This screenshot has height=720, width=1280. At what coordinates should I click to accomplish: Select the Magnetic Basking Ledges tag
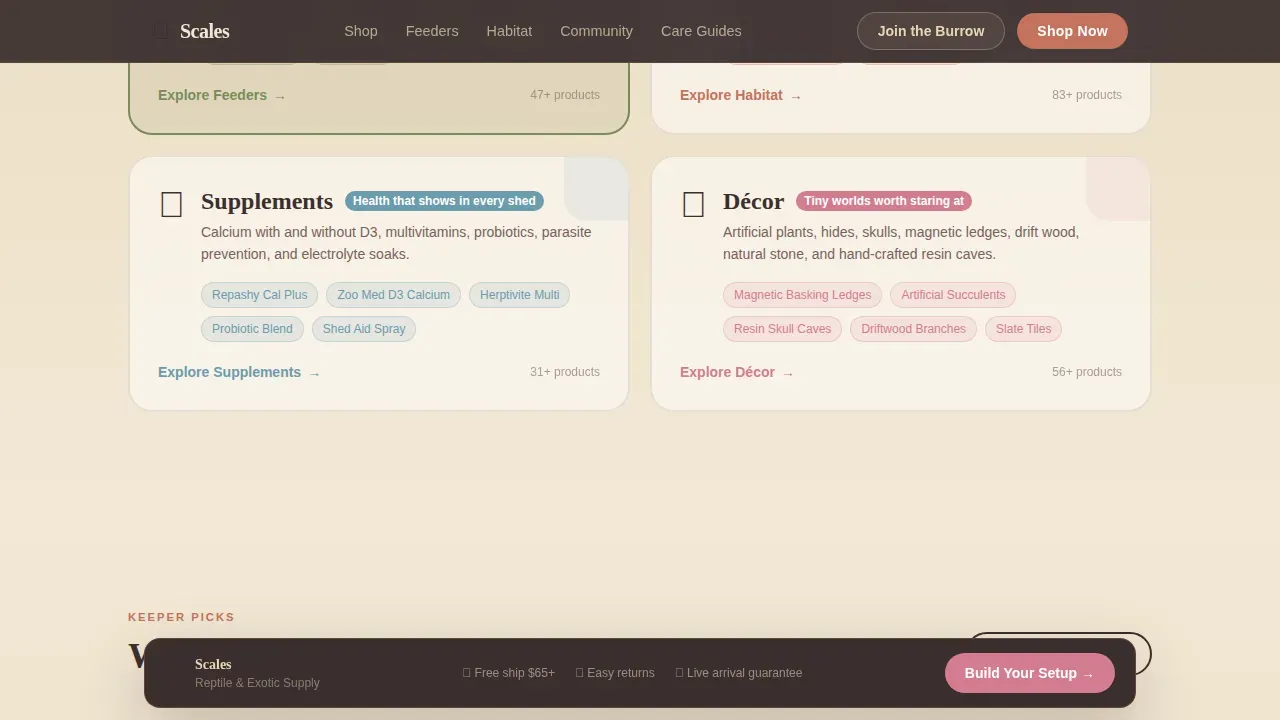(802, 295)
